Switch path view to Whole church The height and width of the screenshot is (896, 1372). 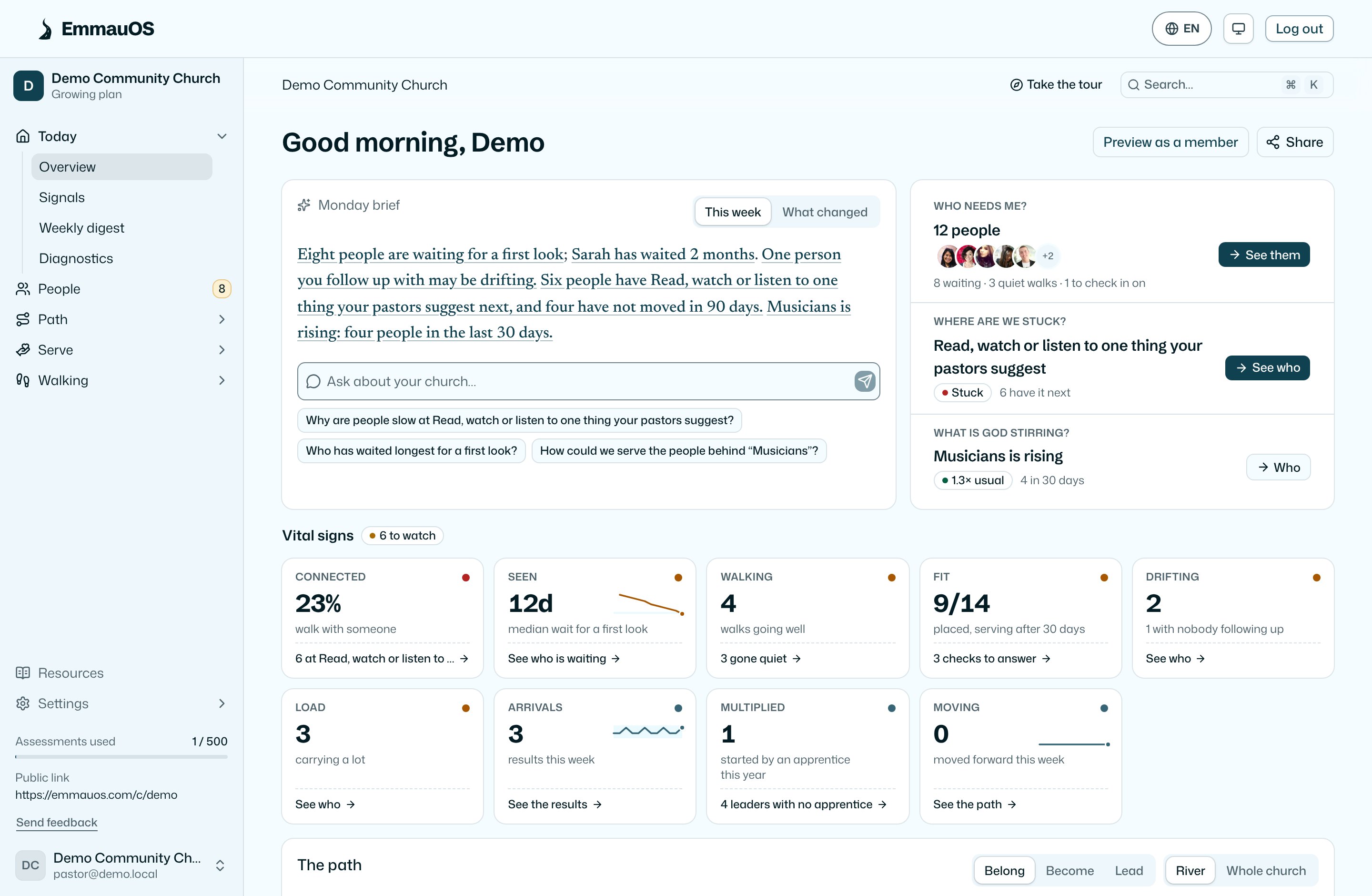tap(1266, 871)
